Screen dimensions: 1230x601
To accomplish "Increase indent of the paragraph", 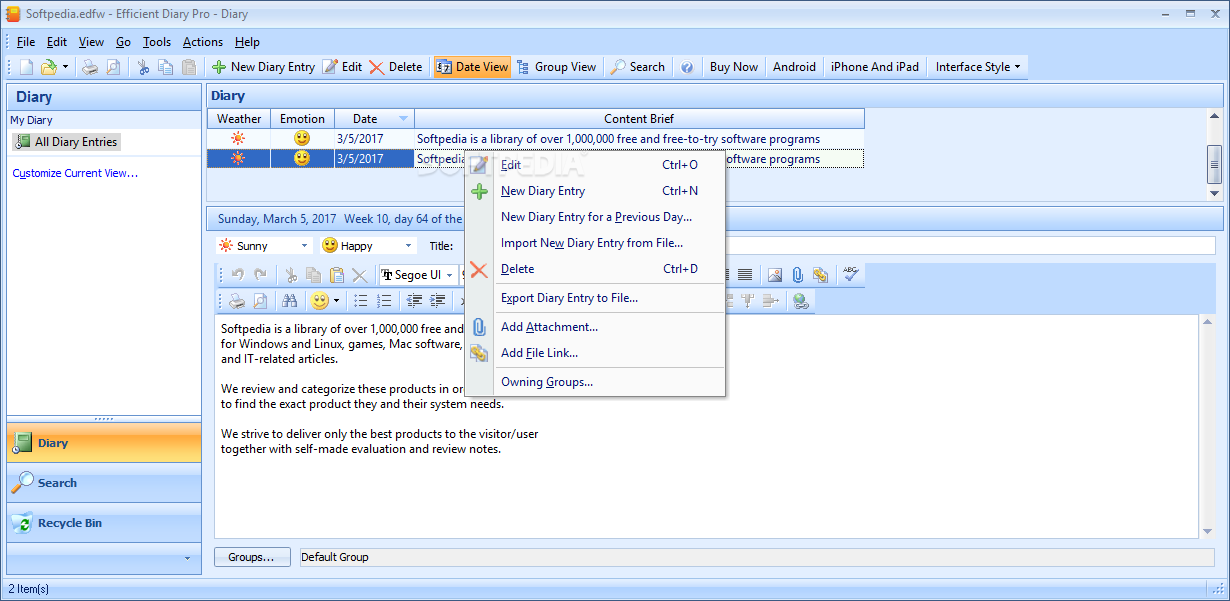I will [x=437, y=300].
